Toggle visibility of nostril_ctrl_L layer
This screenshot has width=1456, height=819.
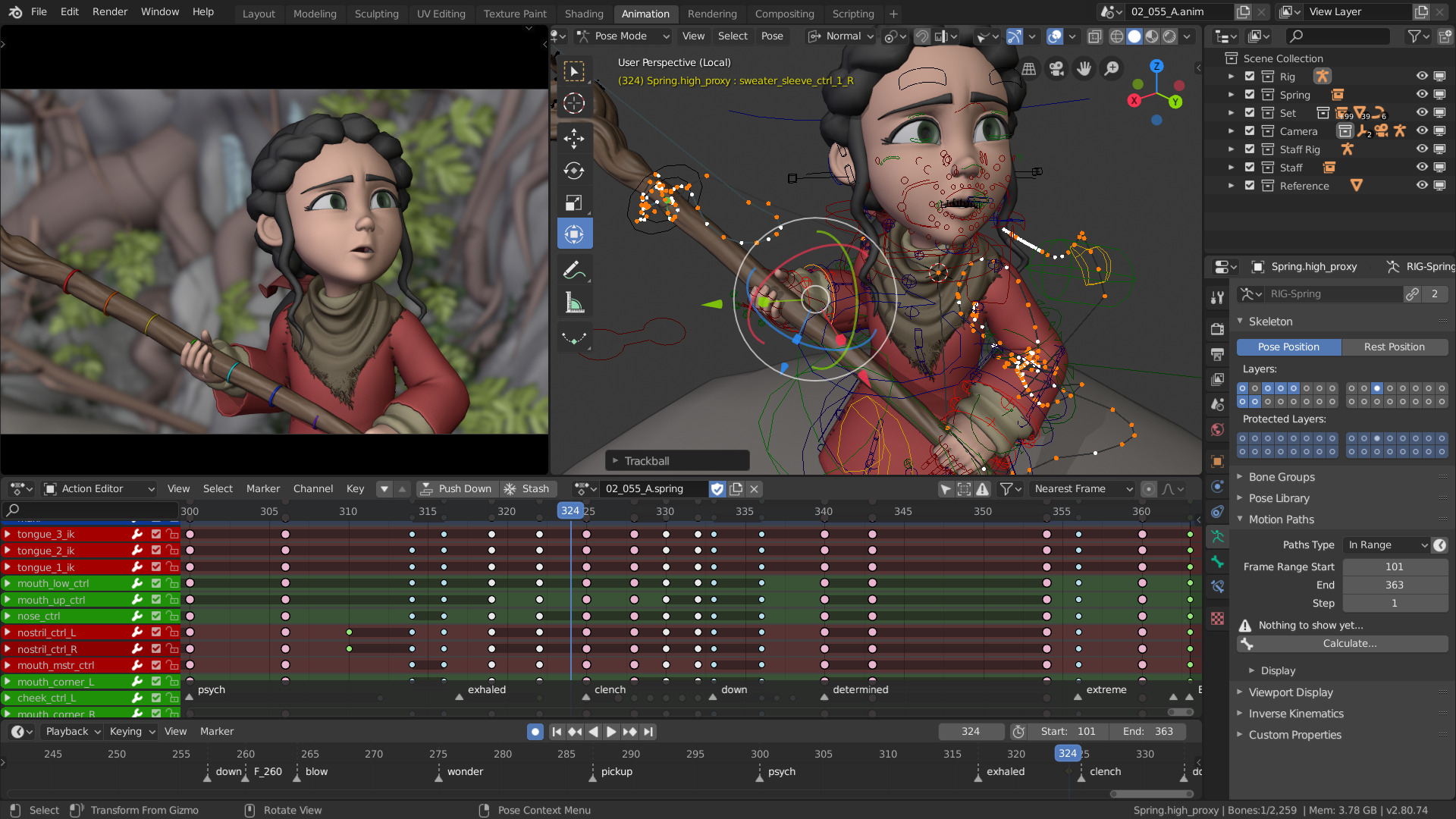[x=156, y=632]
